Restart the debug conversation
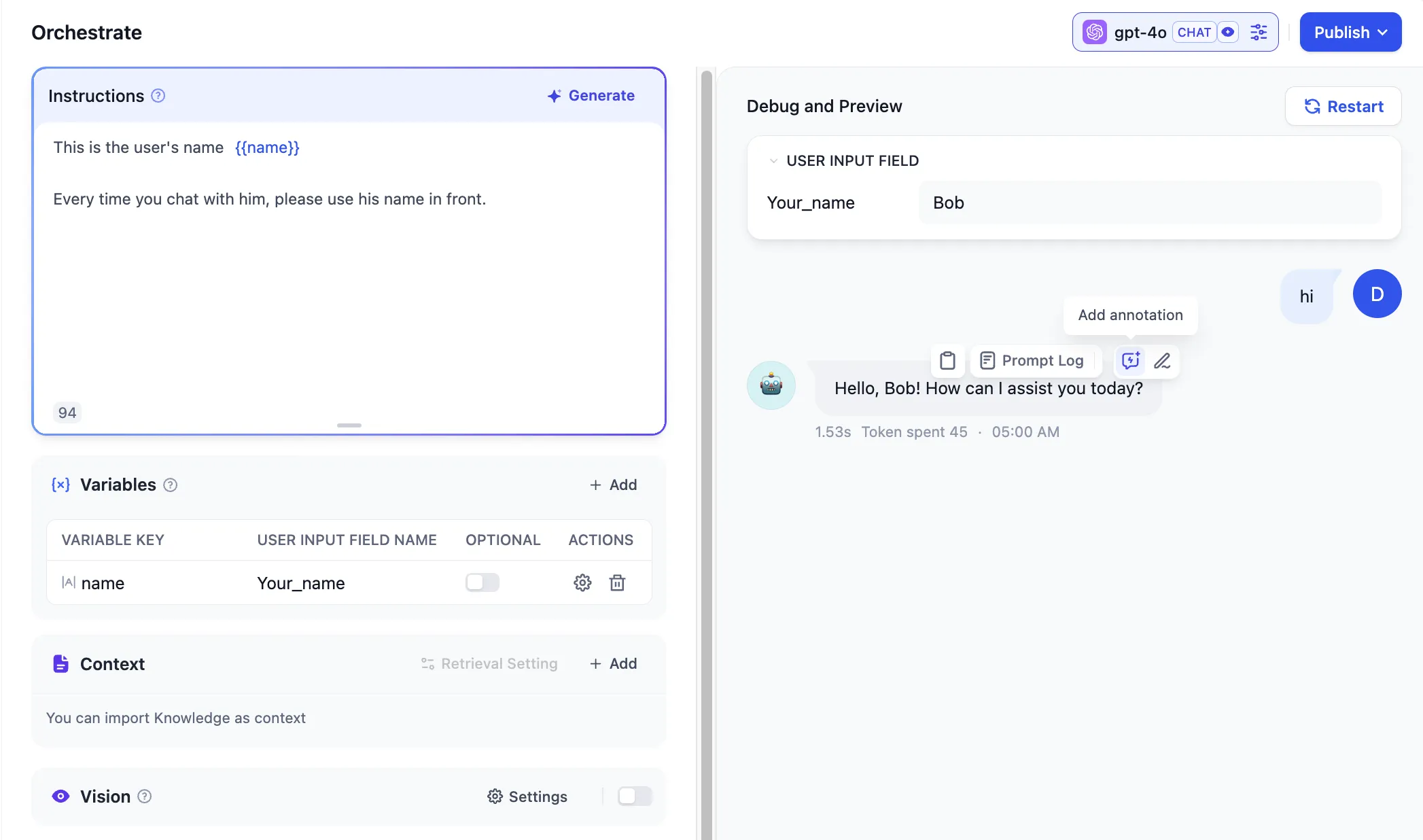The height and width of the screenshot is (840, 1423). point(1343,107)
